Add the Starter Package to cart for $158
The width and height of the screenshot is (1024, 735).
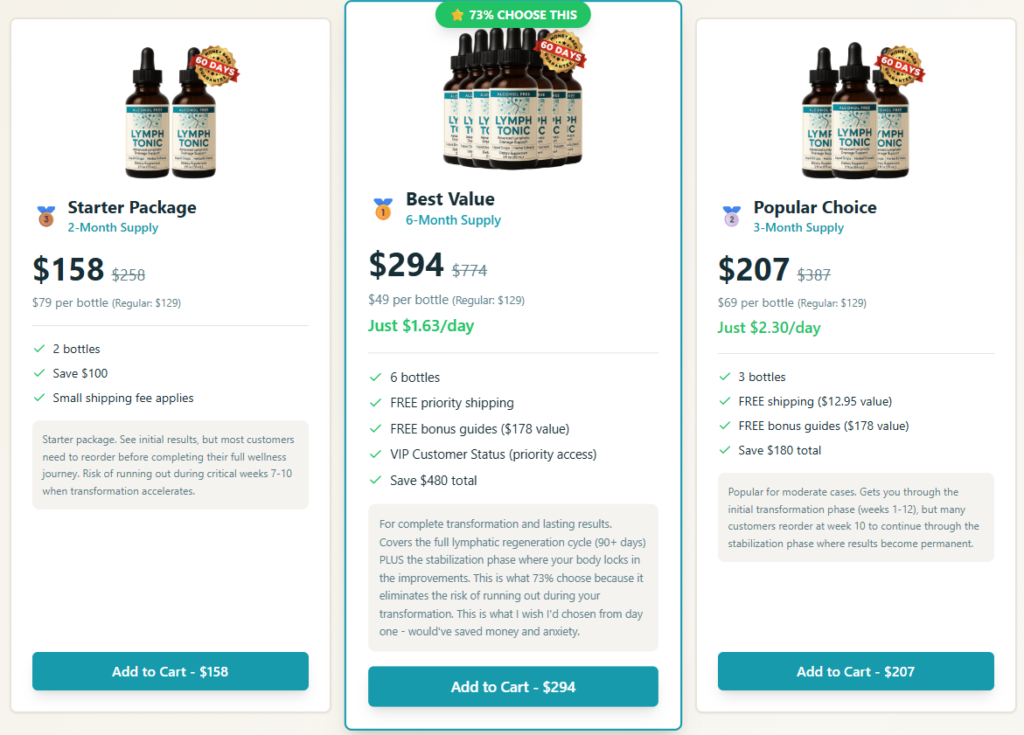[170, 671]
